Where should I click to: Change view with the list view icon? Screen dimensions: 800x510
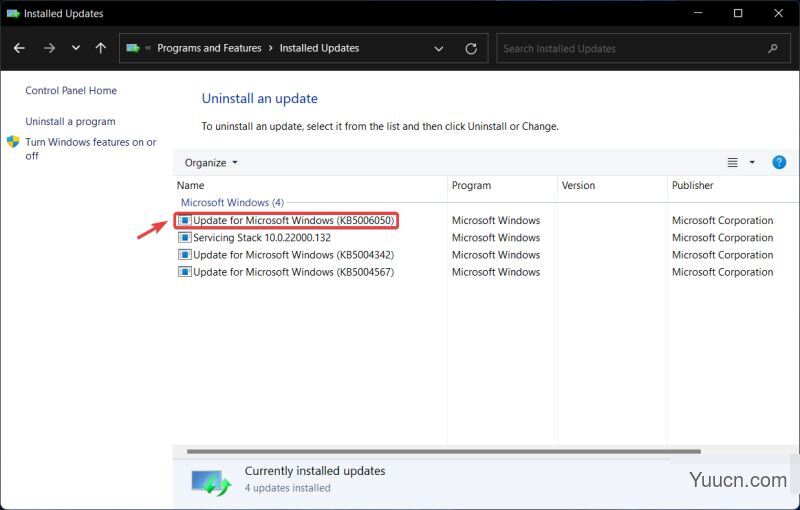click(732, 163)
